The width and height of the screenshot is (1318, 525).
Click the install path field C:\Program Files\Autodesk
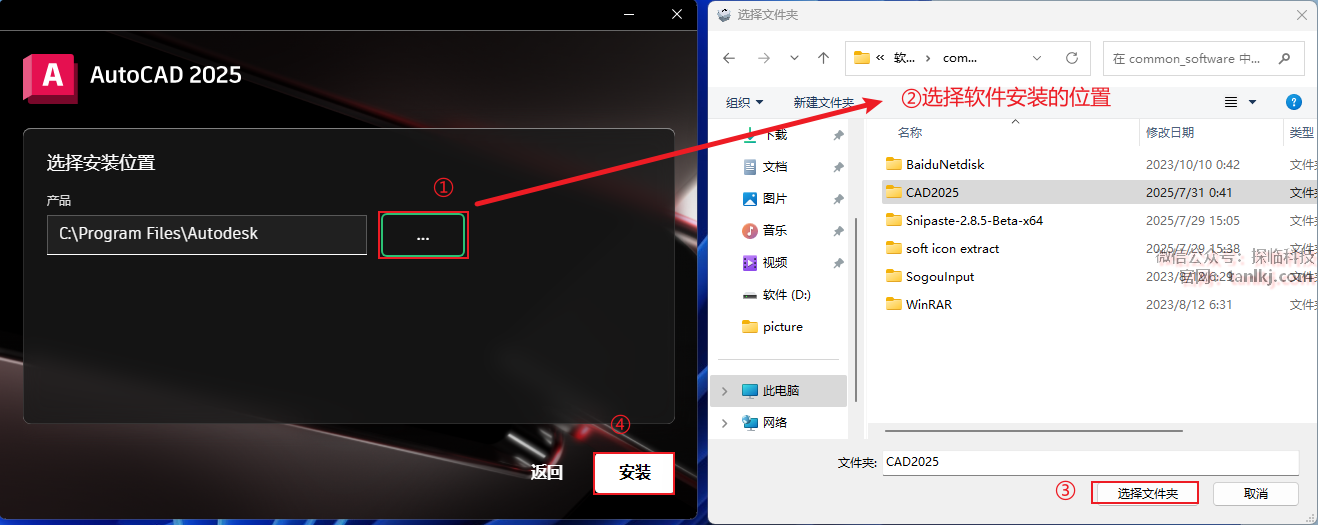click(x=207, y=234)
